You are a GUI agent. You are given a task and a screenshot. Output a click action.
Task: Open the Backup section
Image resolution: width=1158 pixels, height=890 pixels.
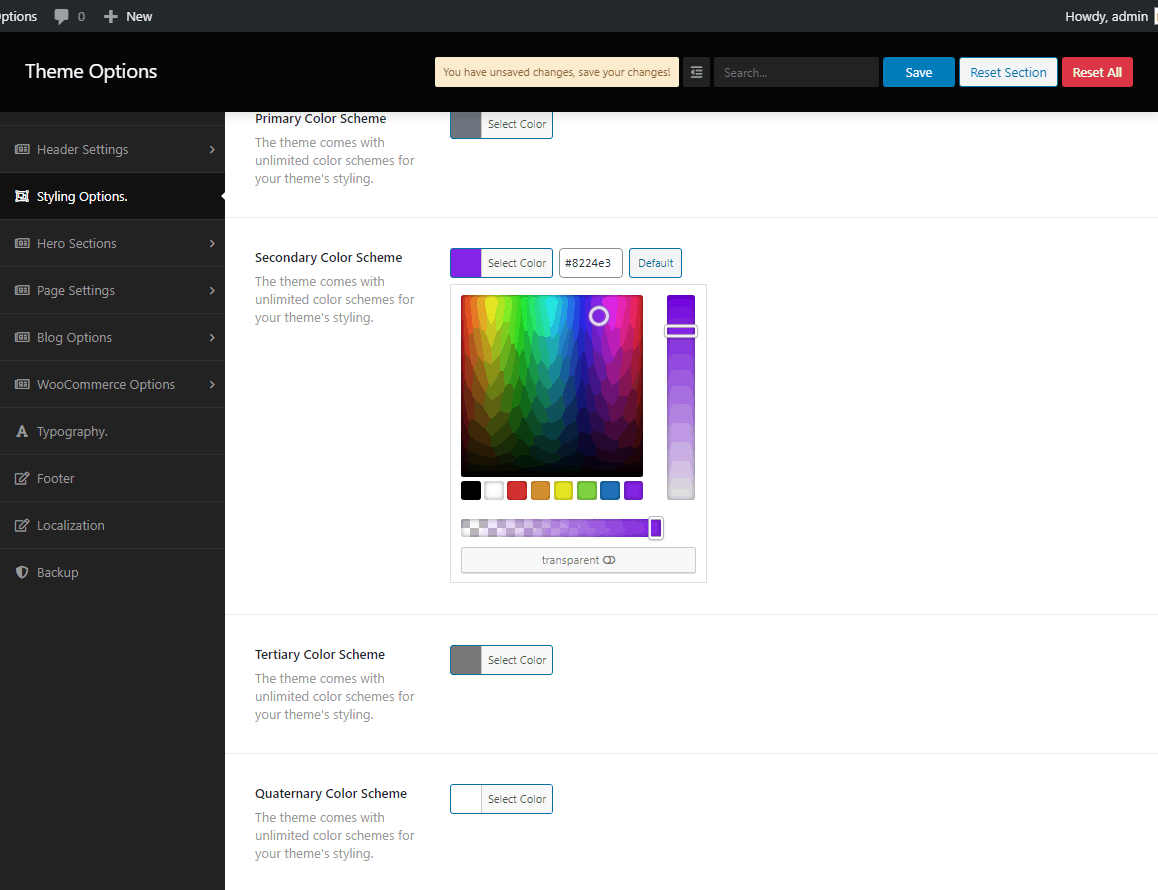[x=112, y=572]
